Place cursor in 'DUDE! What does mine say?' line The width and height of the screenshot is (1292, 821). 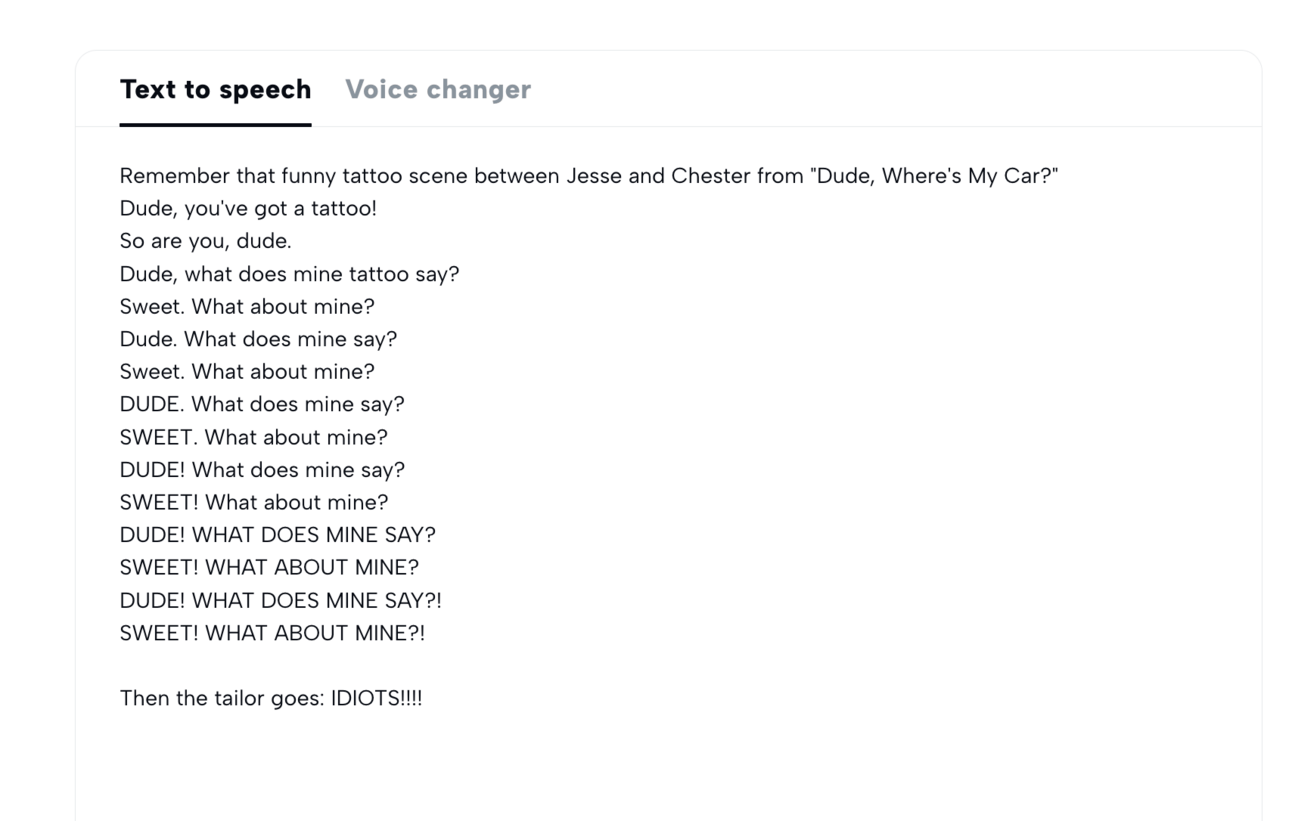(262, 469)
